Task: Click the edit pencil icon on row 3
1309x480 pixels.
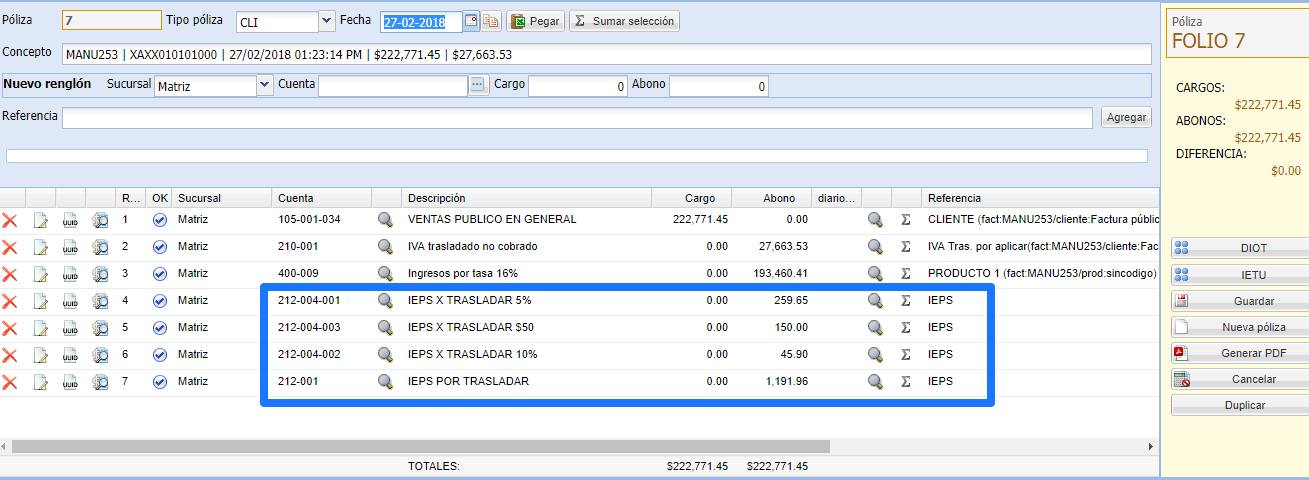Action: pos(41,274)
